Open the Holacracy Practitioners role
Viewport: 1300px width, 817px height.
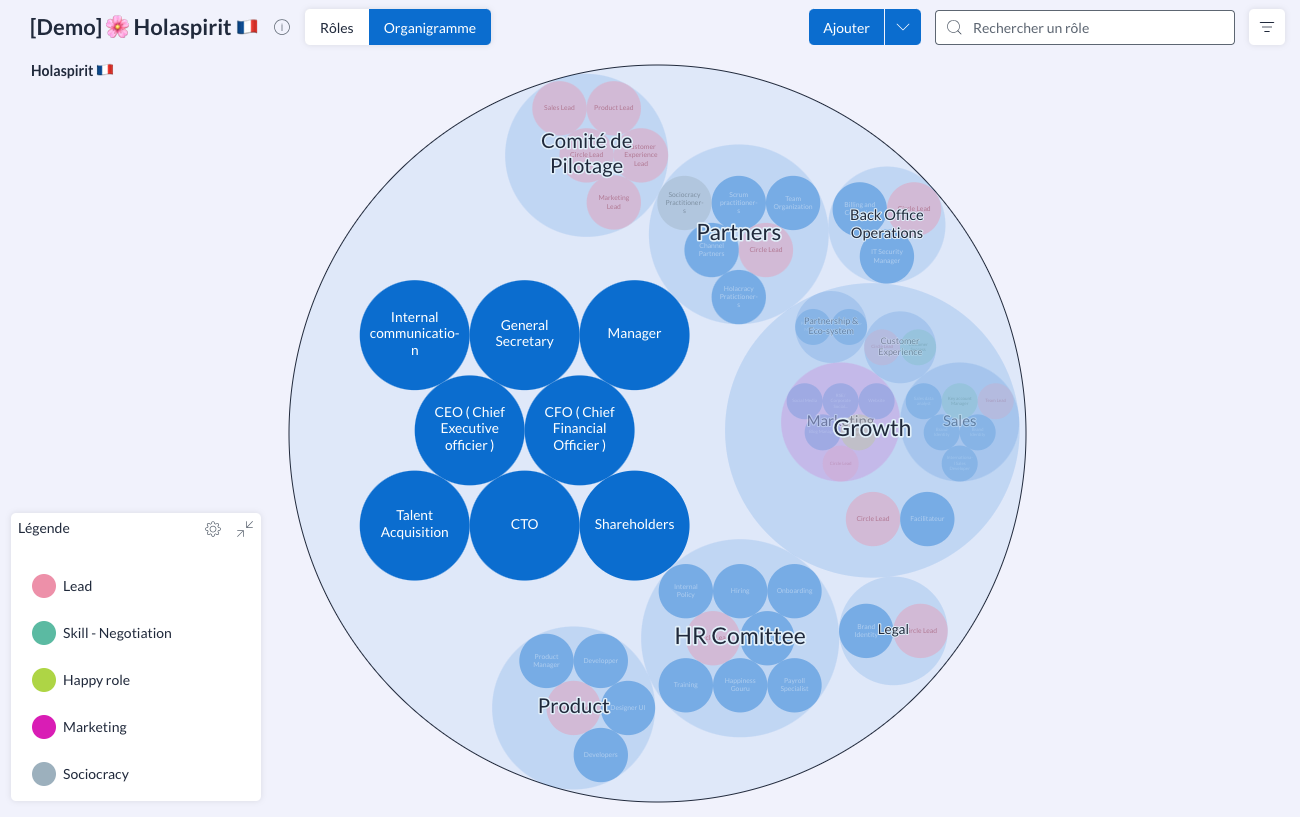[739, 297]
